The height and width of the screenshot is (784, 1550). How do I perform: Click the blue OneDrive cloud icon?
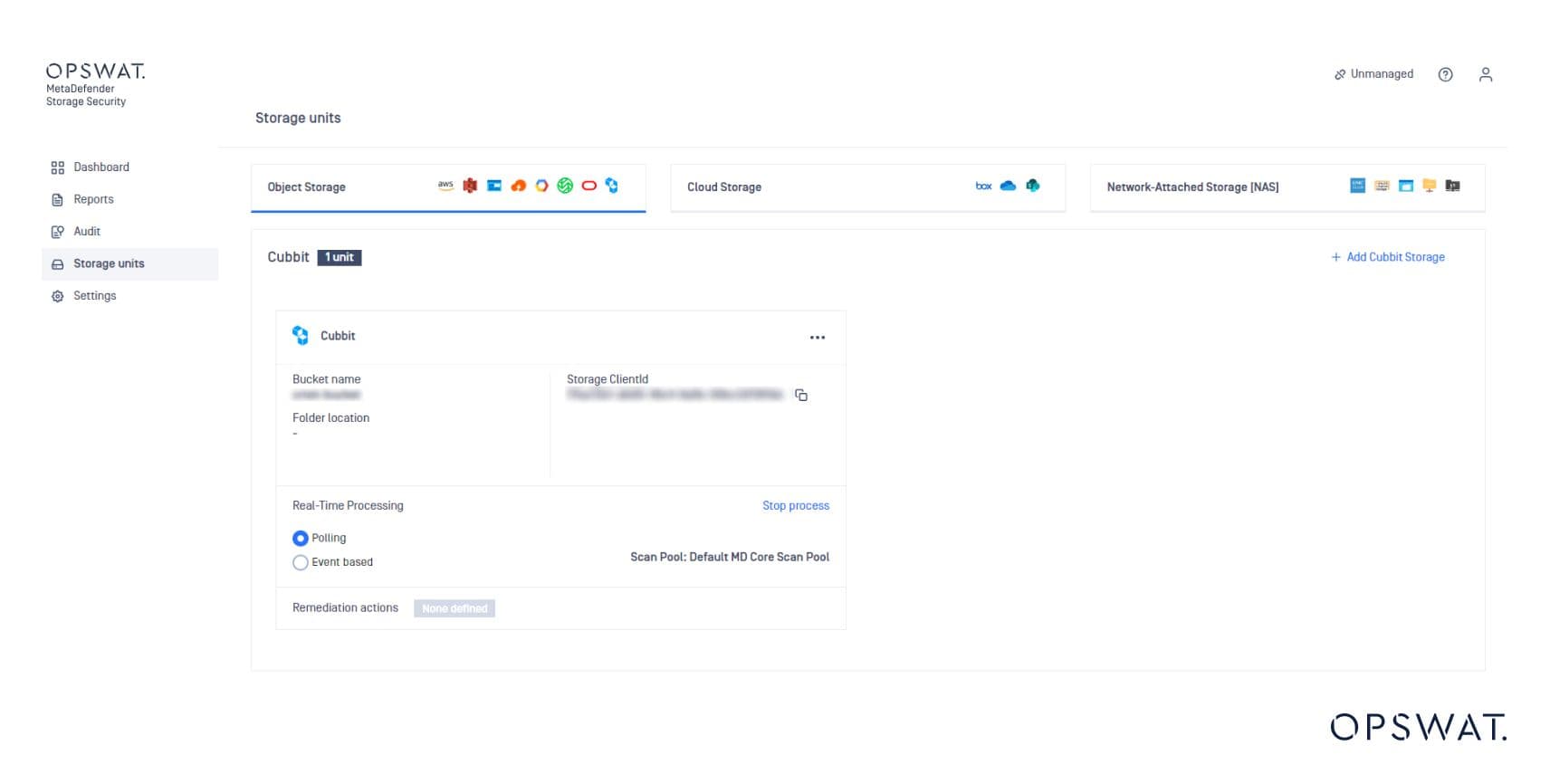pyautogui.click(x=1008, y=186)
